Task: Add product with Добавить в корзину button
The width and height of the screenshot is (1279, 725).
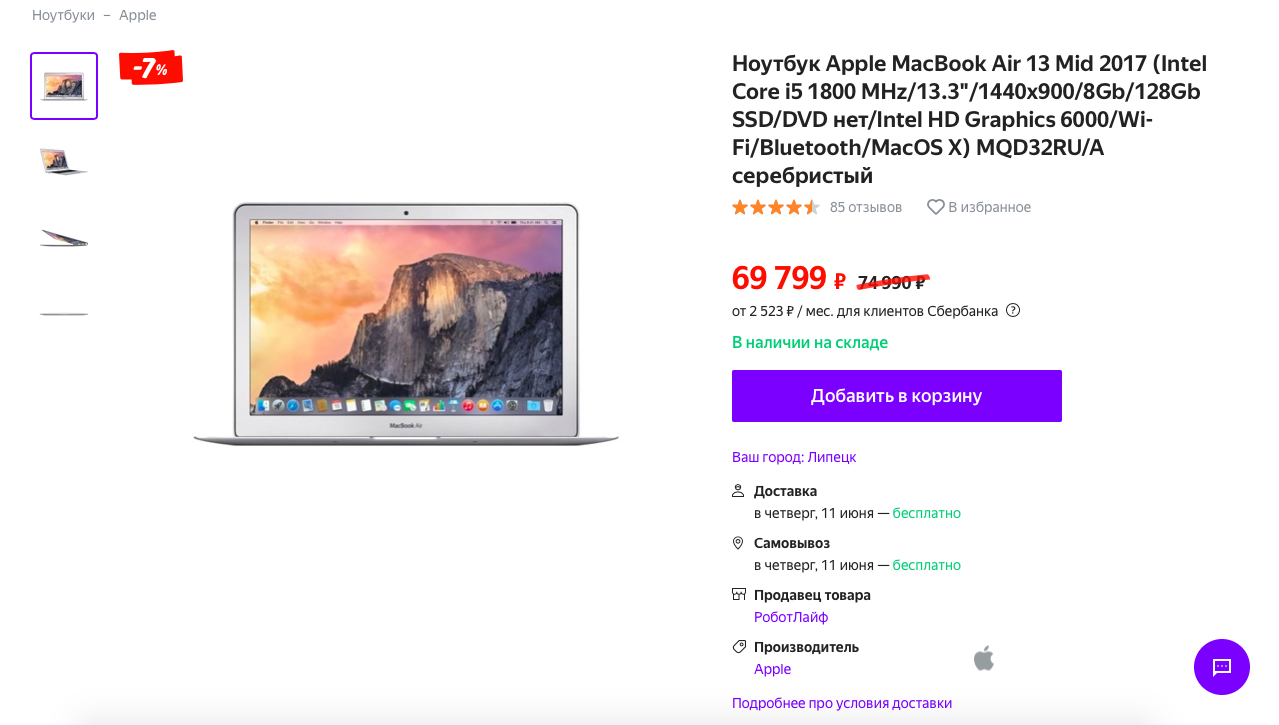Action: tap(897, 396)
